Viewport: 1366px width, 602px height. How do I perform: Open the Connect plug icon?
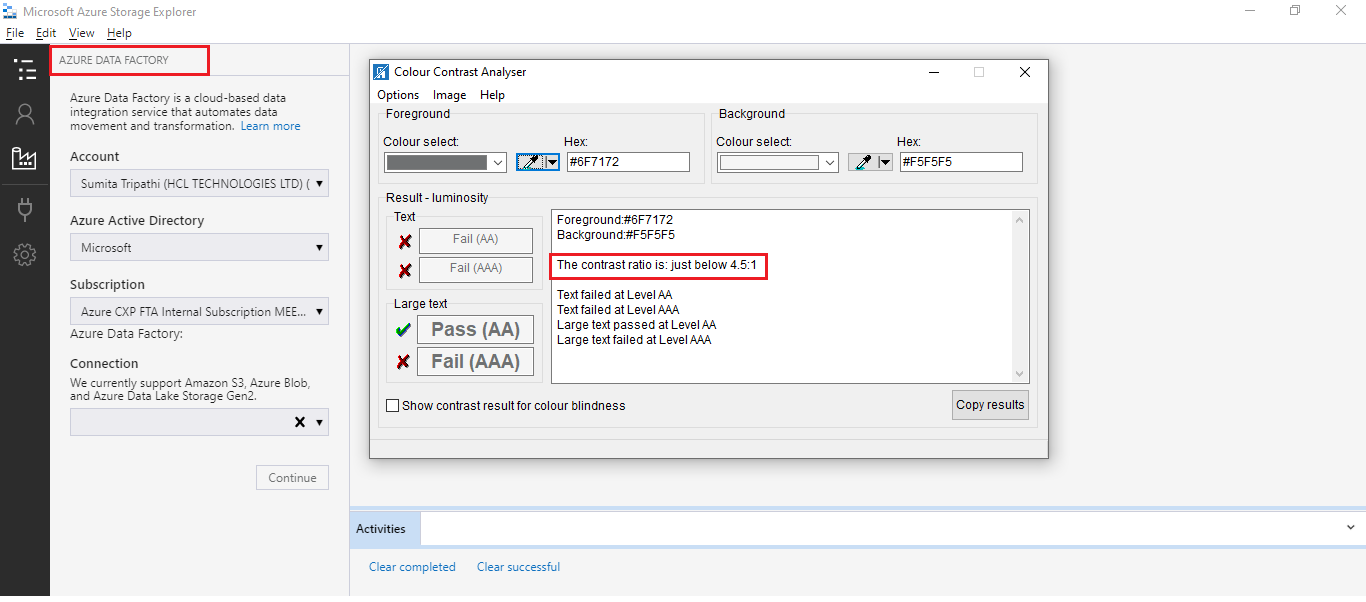25,209
